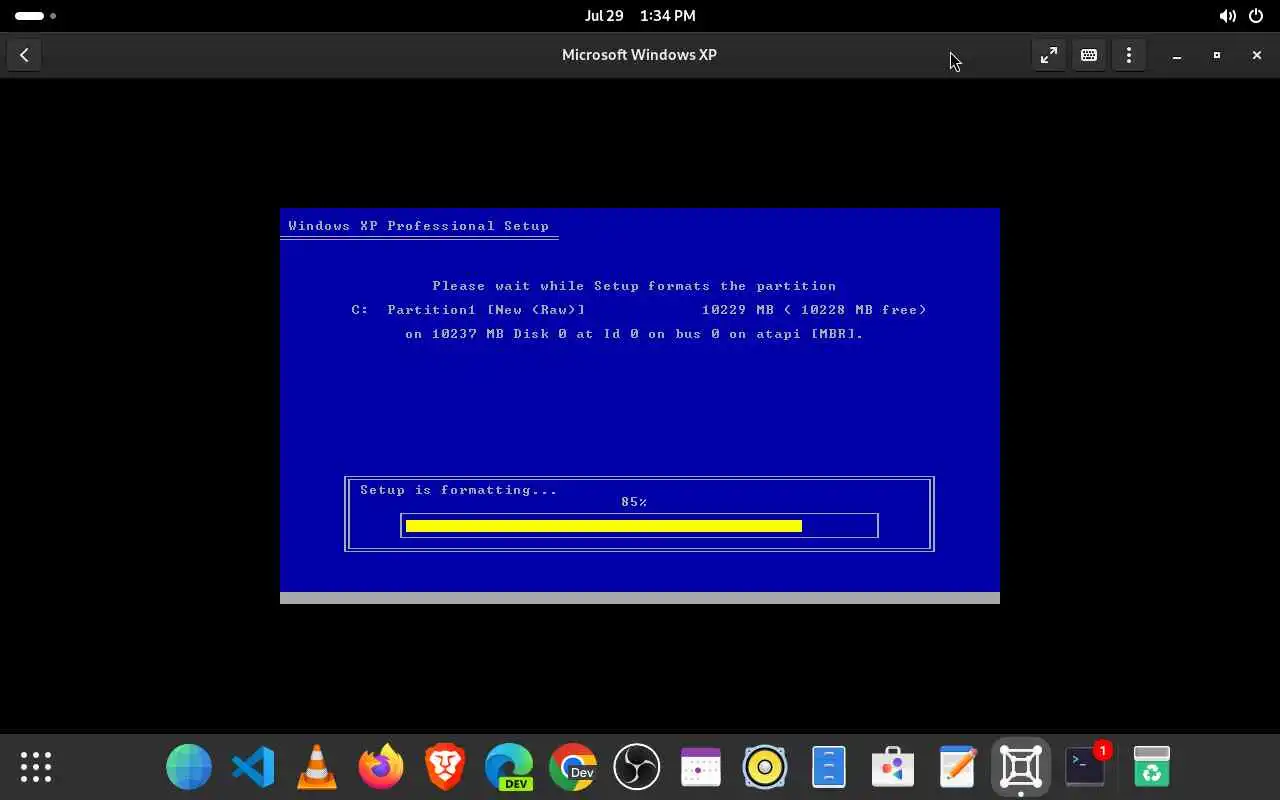Launch the Text Editor notepad-and-pencil icon
Image resolution: width=1280 pixels, height=800 pixels.
957,767
